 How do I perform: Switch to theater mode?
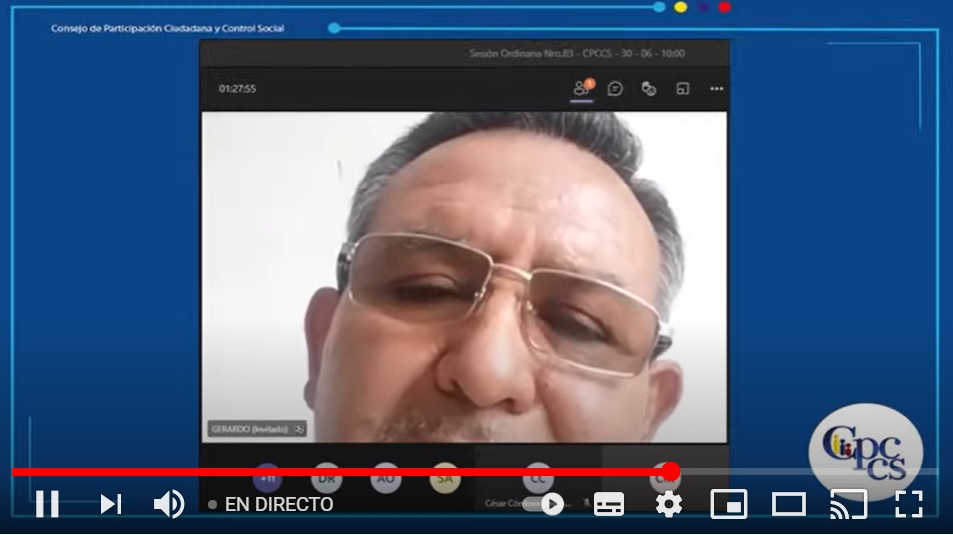(789, 504)
